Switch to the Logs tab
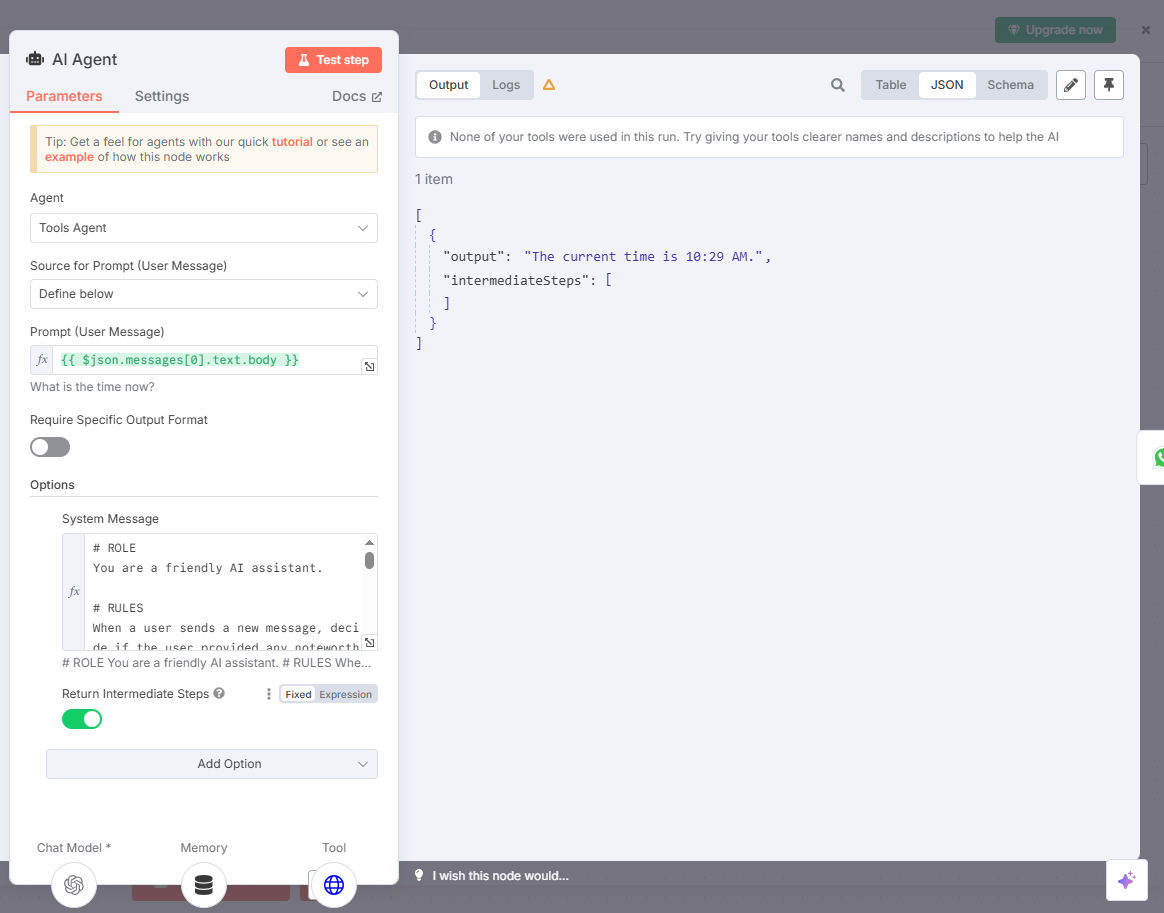 coord(506,85)
